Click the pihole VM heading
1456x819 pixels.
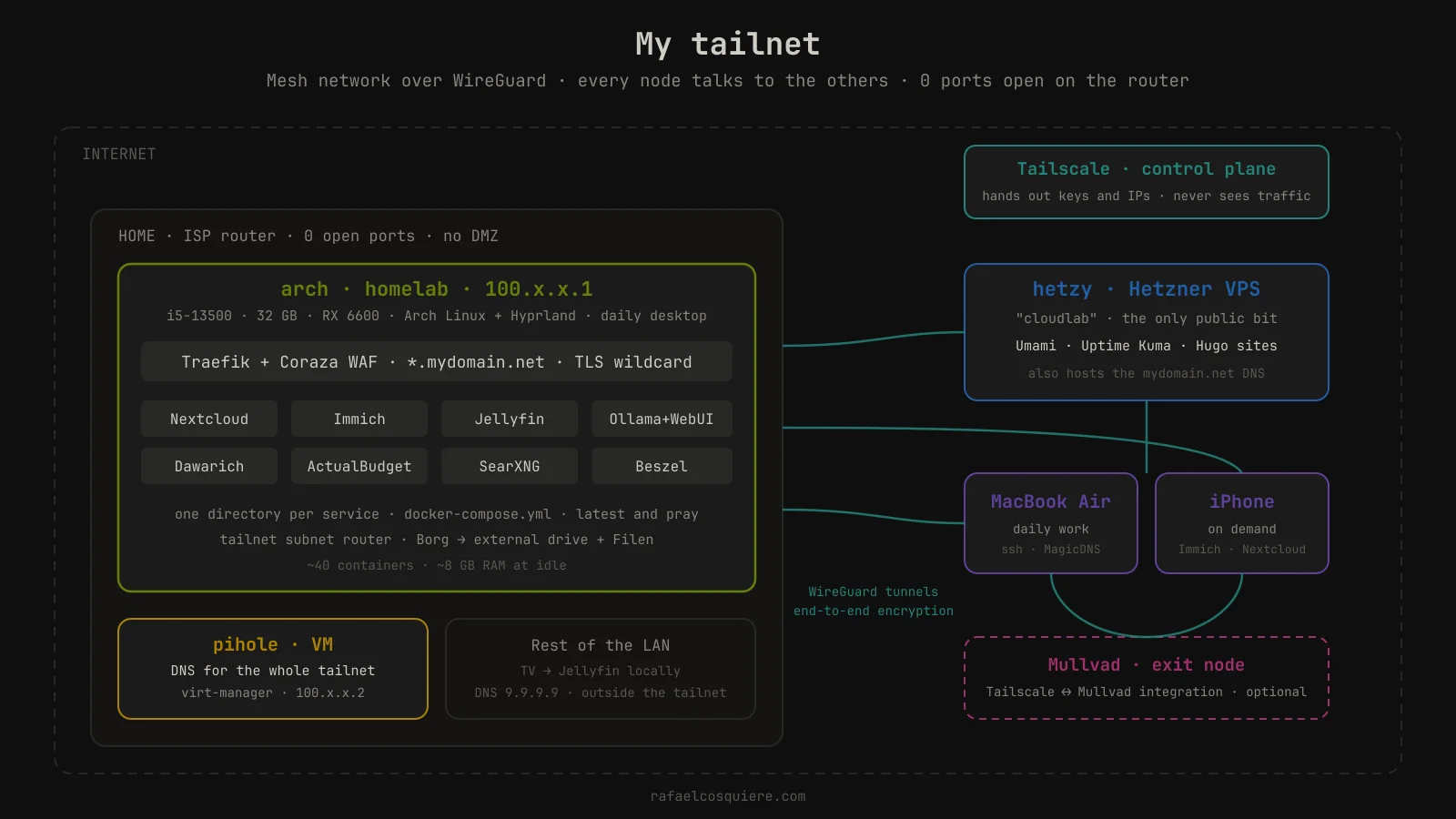[x=273, y=644]
